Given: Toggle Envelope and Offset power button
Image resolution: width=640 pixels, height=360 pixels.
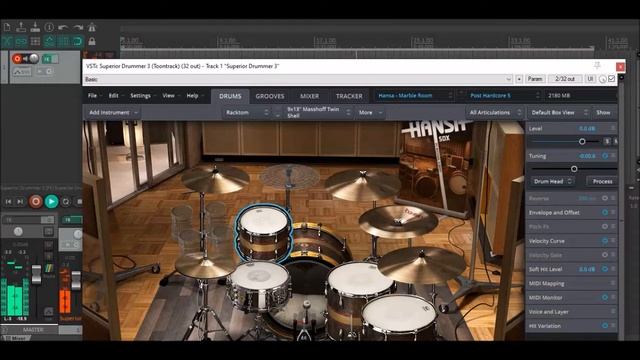Looking at the screenshot, I should pos(605,212).
